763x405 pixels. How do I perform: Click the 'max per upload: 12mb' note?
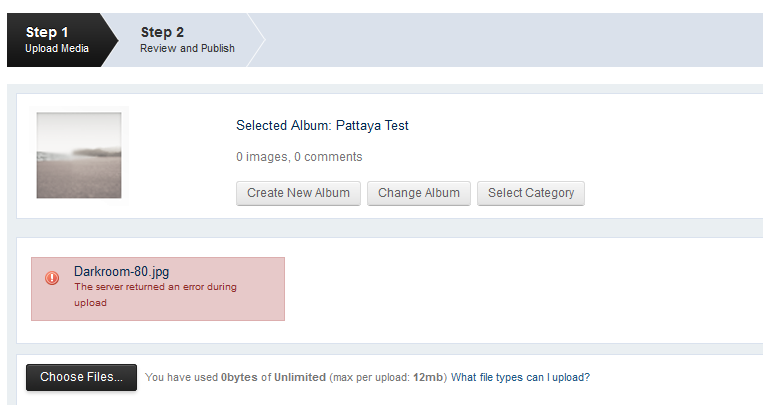click(x=388, y=377)
